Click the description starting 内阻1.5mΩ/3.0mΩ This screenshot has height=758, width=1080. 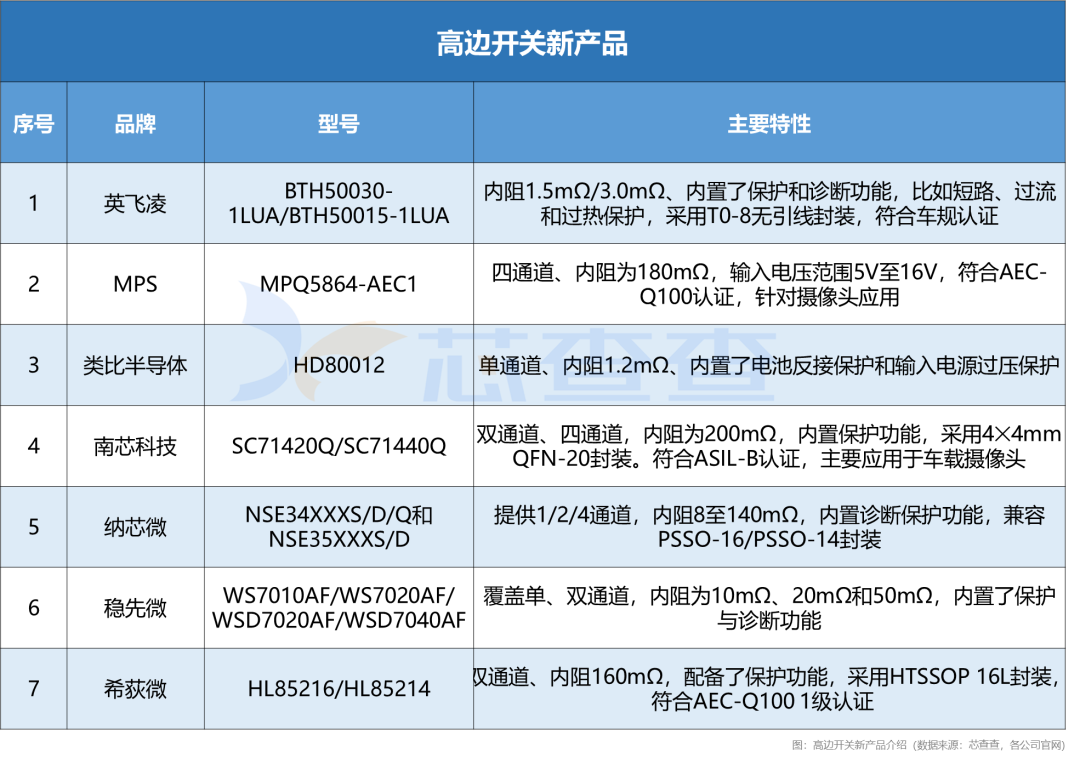(769, 203)
